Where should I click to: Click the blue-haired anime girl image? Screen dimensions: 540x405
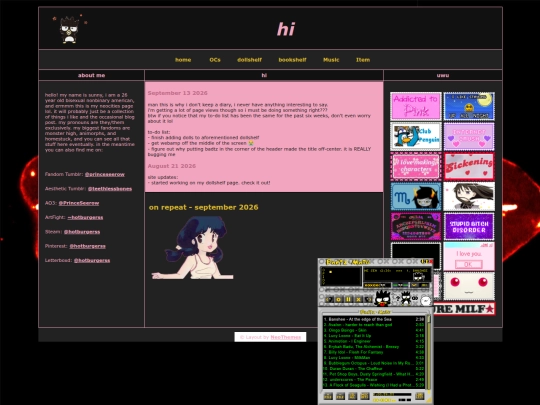[193, 248]
